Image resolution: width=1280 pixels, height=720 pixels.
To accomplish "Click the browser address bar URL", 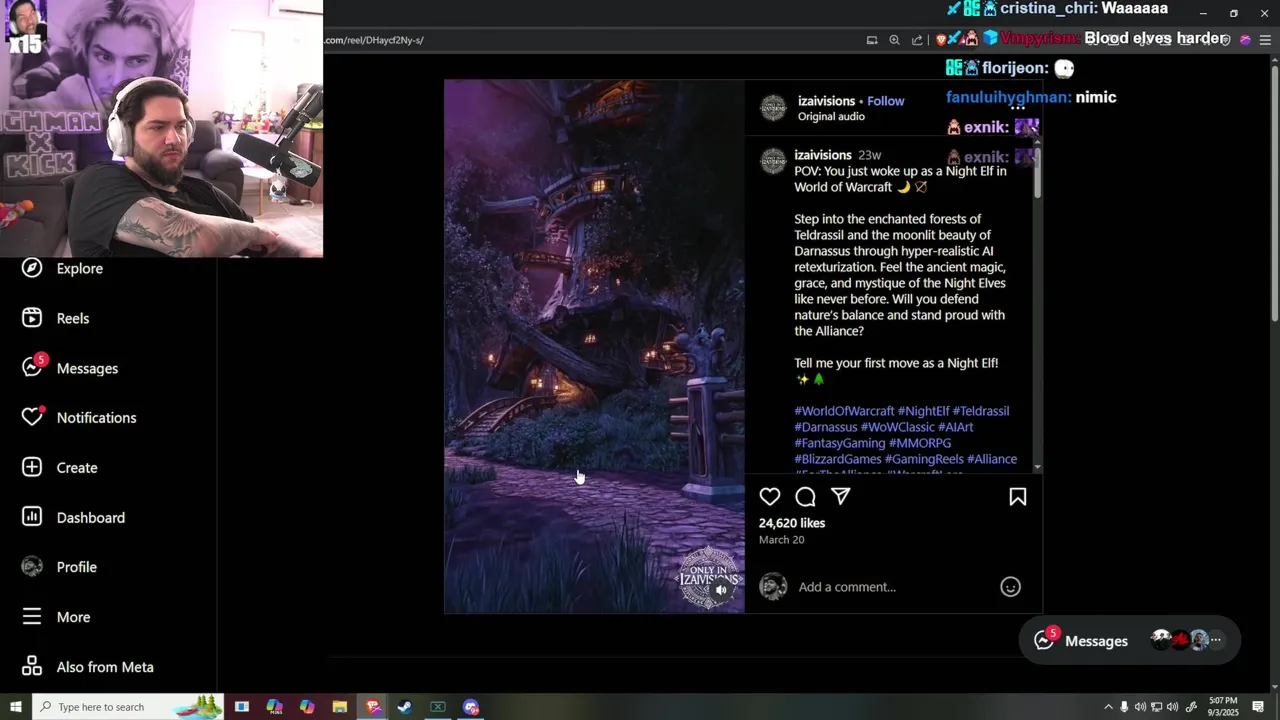I will pyautogui.click(x=374, y=40).
